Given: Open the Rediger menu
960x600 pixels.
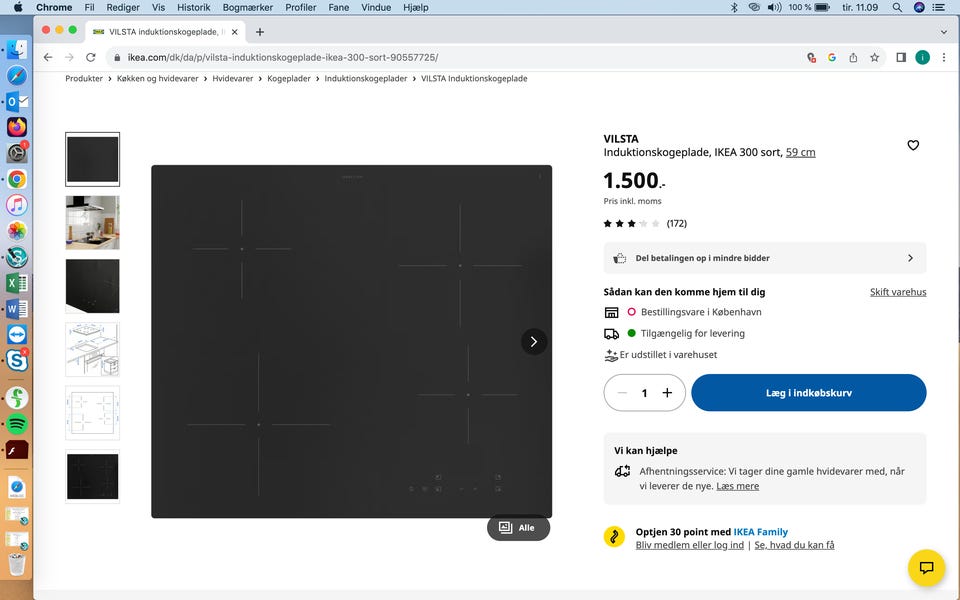Looking at the screenshot, I should [x=123, y=7].
